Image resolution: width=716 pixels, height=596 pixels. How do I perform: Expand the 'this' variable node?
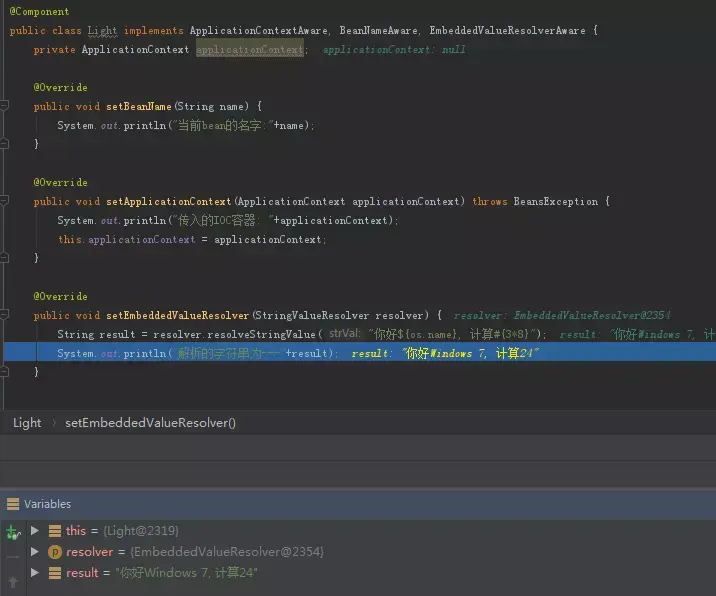click(x=34, y=530)
